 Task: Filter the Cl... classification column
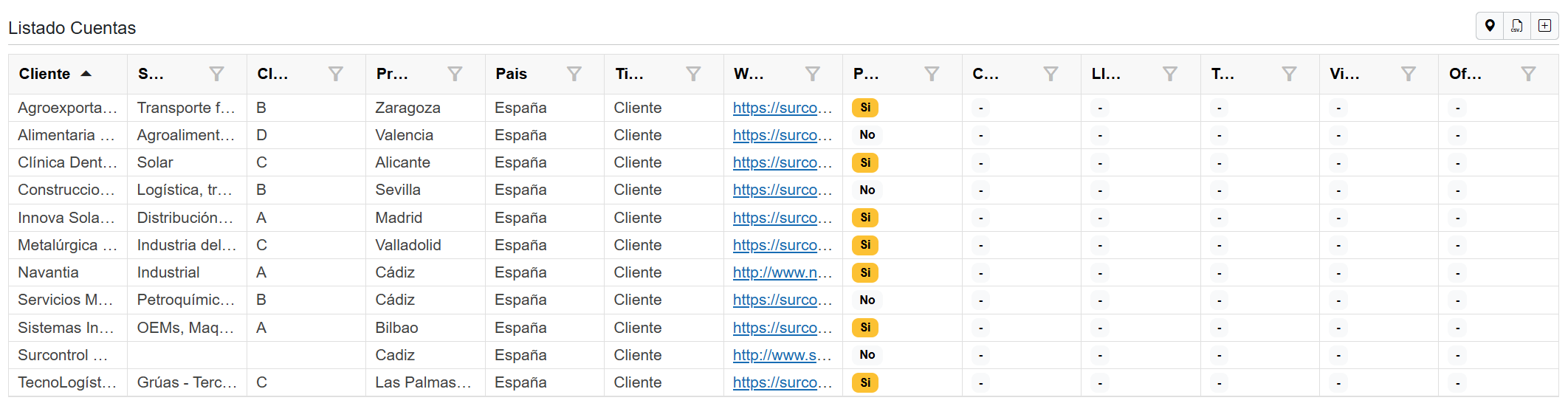click(x=335, y=74)
